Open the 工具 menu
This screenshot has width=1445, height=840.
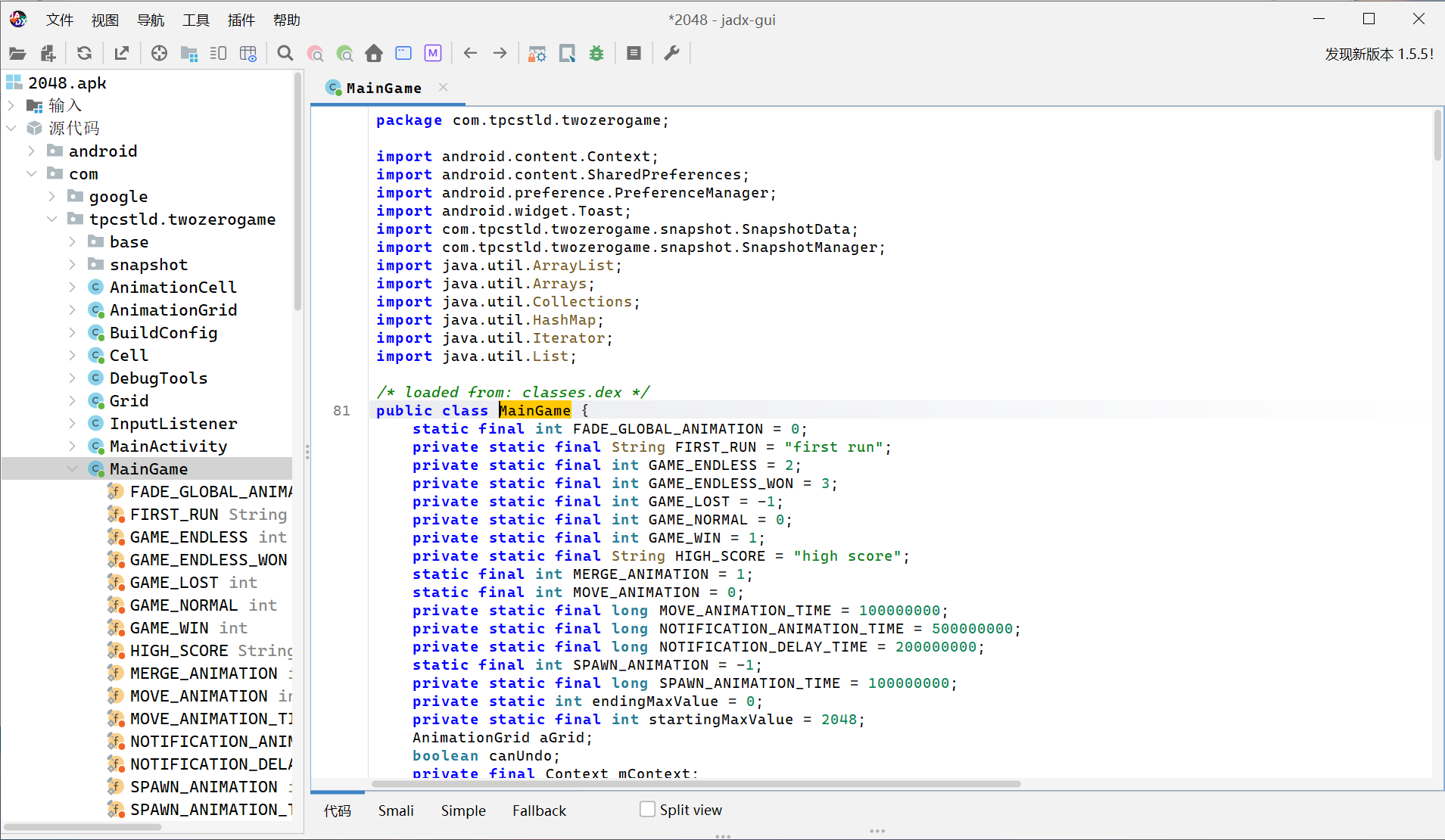(195, 20)
